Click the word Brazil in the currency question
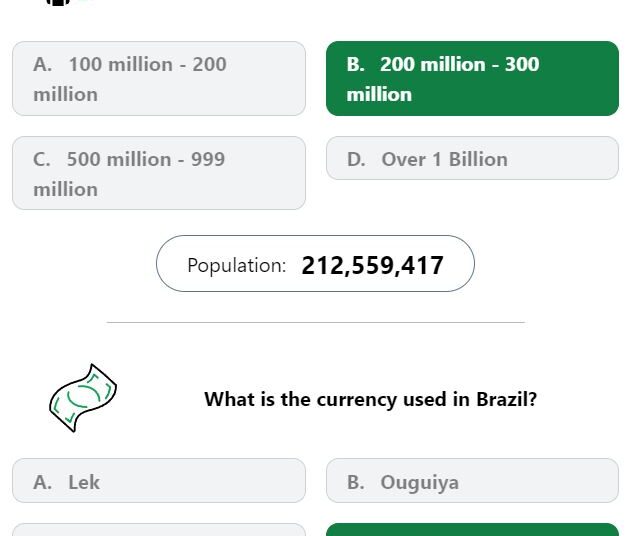 [506, 399]
